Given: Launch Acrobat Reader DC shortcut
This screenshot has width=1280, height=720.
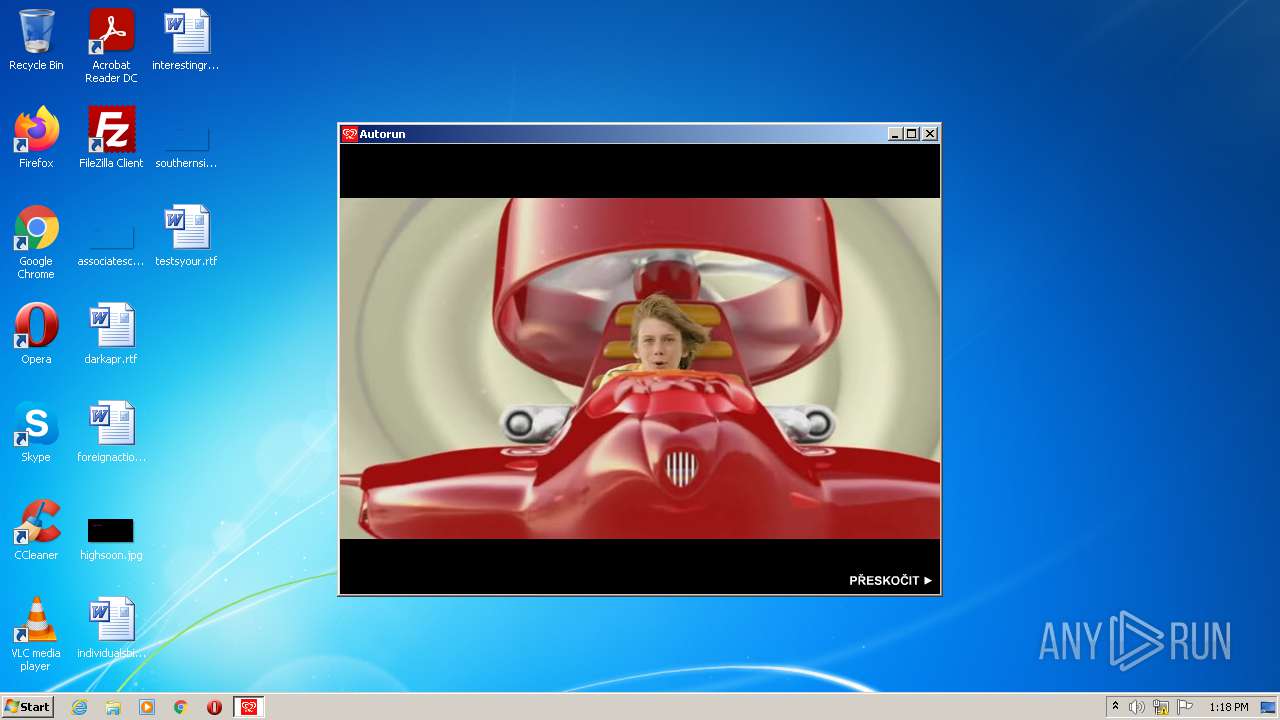Looking at the screenshot, I should (111, 46).
